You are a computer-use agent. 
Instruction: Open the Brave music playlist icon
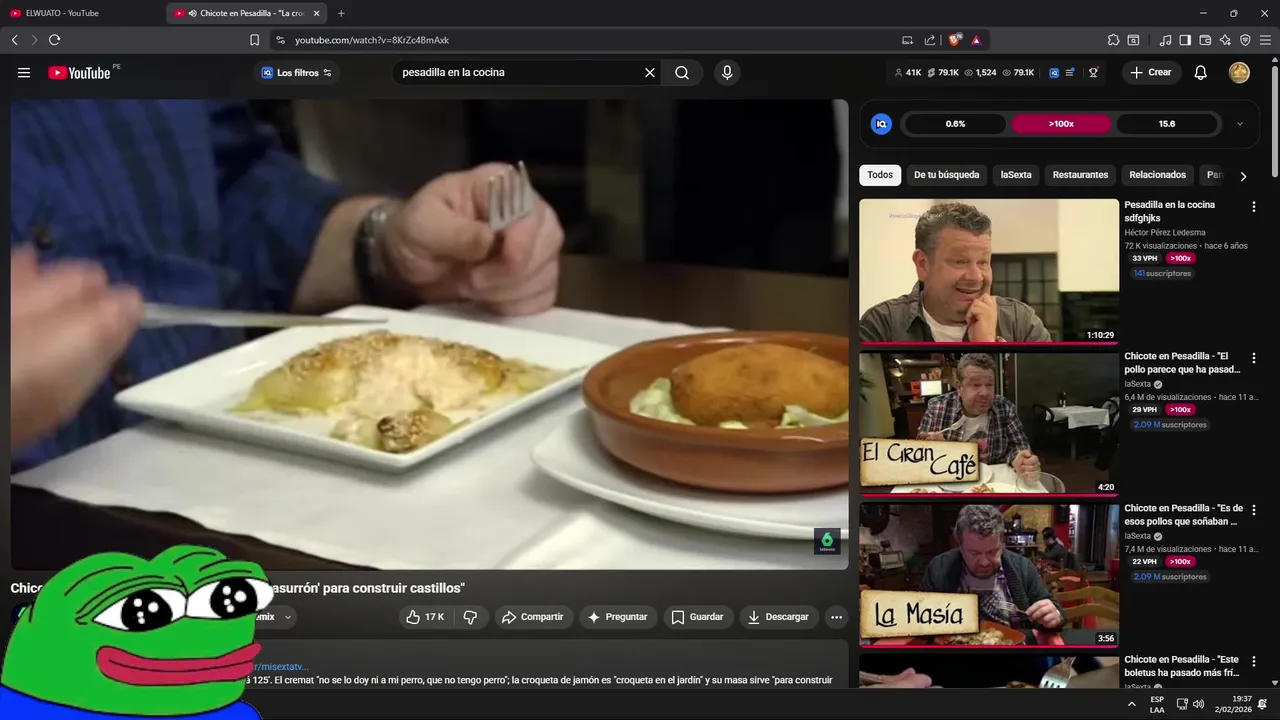pos(1165,40)
